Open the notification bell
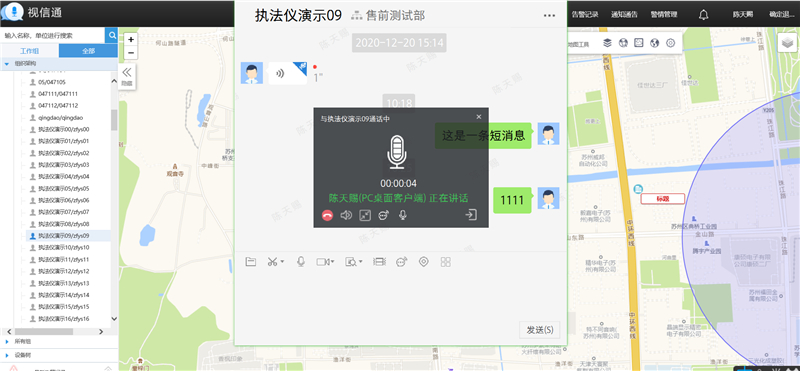 click(704, 14)
